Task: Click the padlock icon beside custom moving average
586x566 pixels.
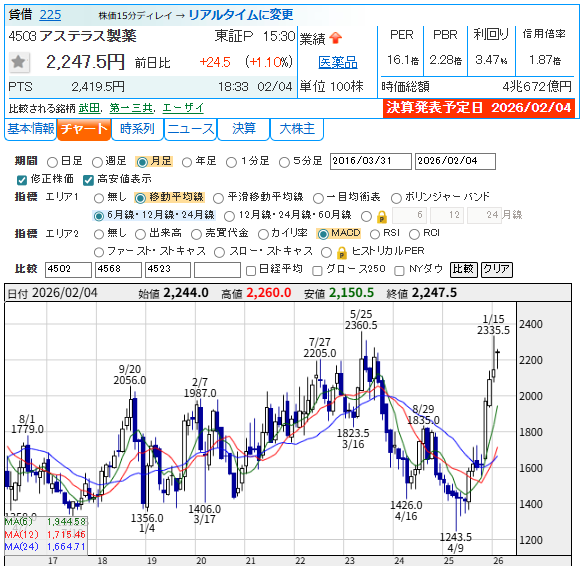Action: [x=381, y=216]
